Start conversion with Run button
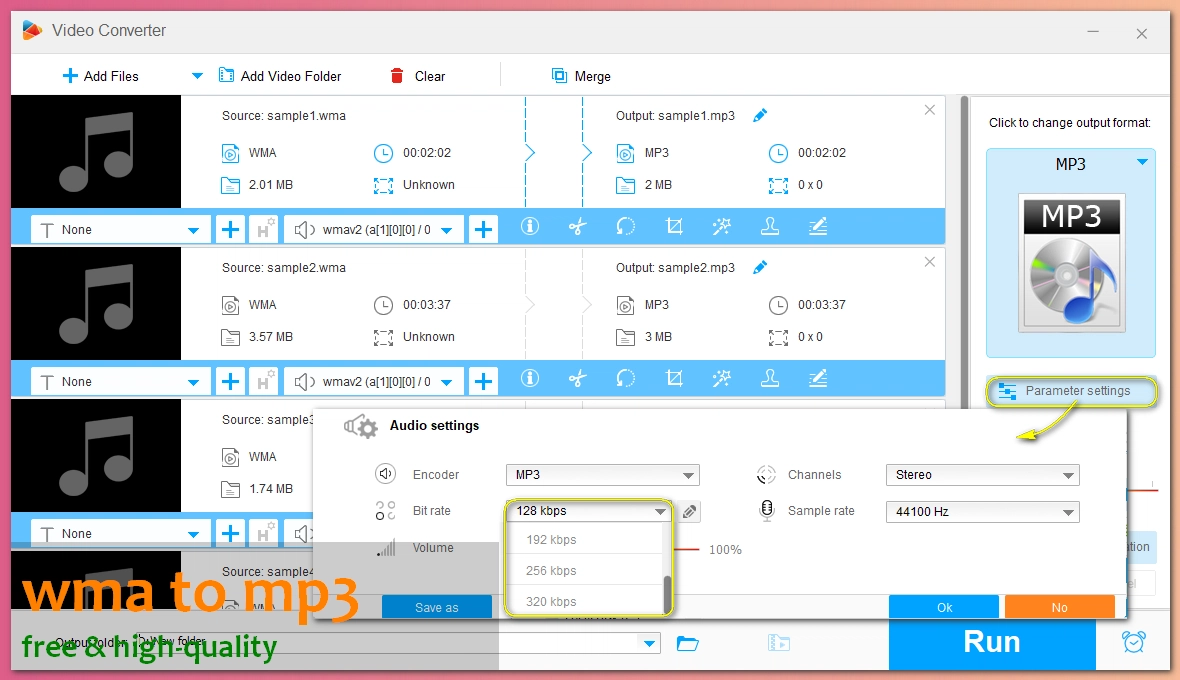The height and width of the screenshot is (680, 1180). coord(992,644)
